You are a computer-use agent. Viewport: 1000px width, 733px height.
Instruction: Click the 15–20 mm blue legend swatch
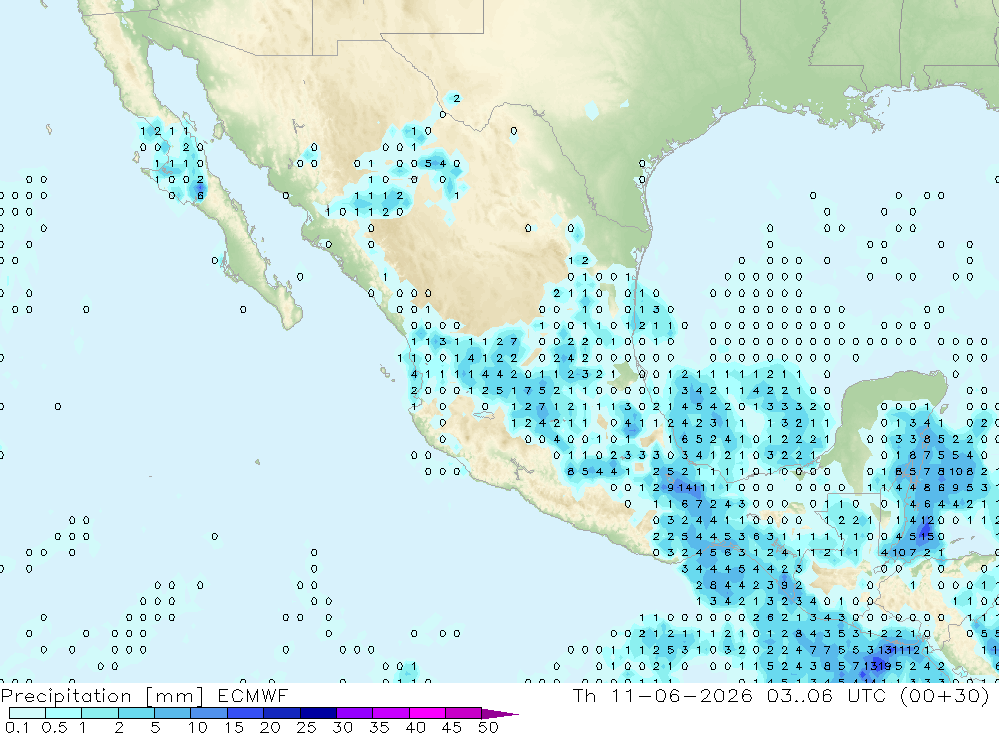[x=245, y=713]
